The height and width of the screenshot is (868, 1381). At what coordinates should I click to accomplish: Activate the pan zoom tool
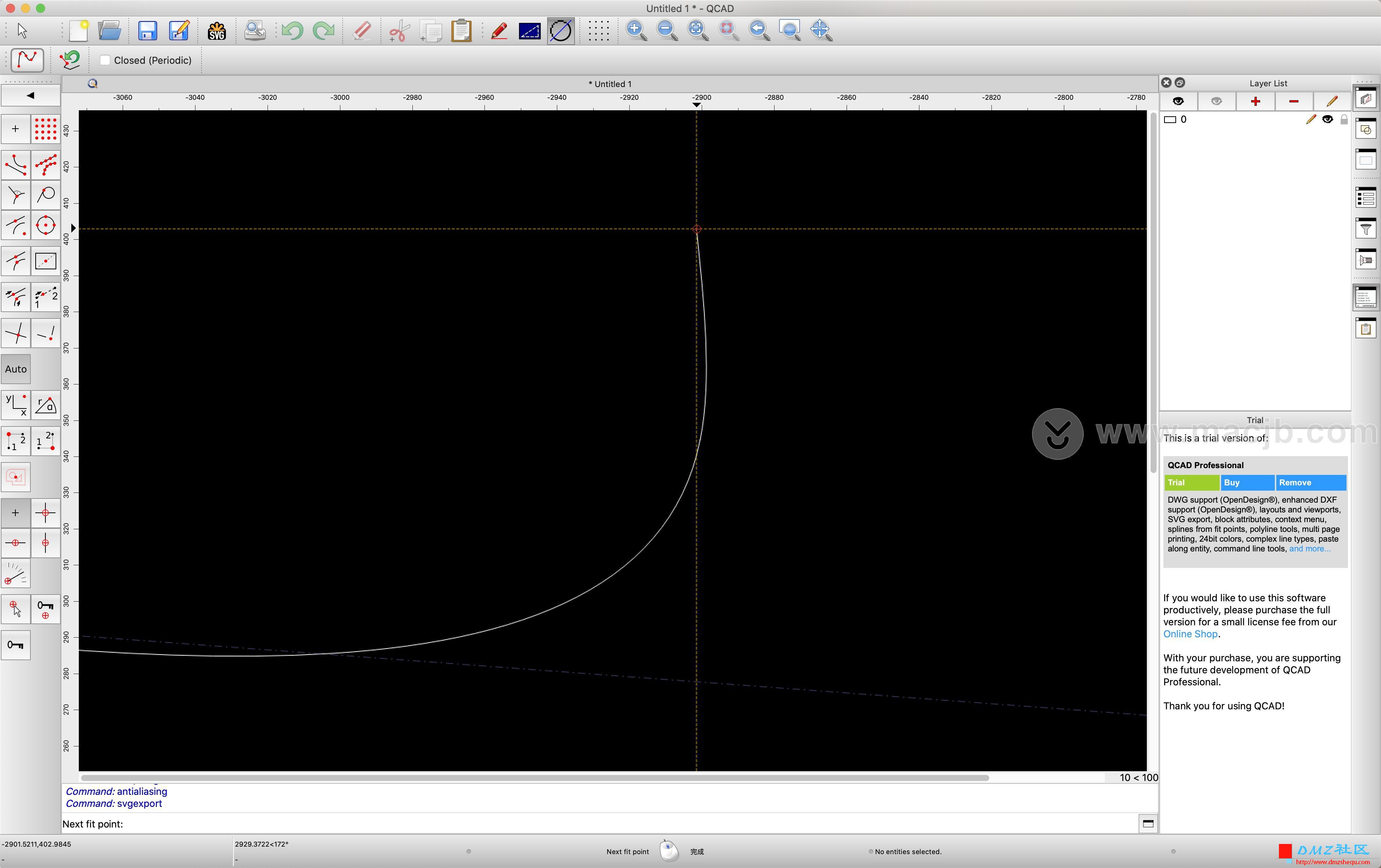coord(821,30)
